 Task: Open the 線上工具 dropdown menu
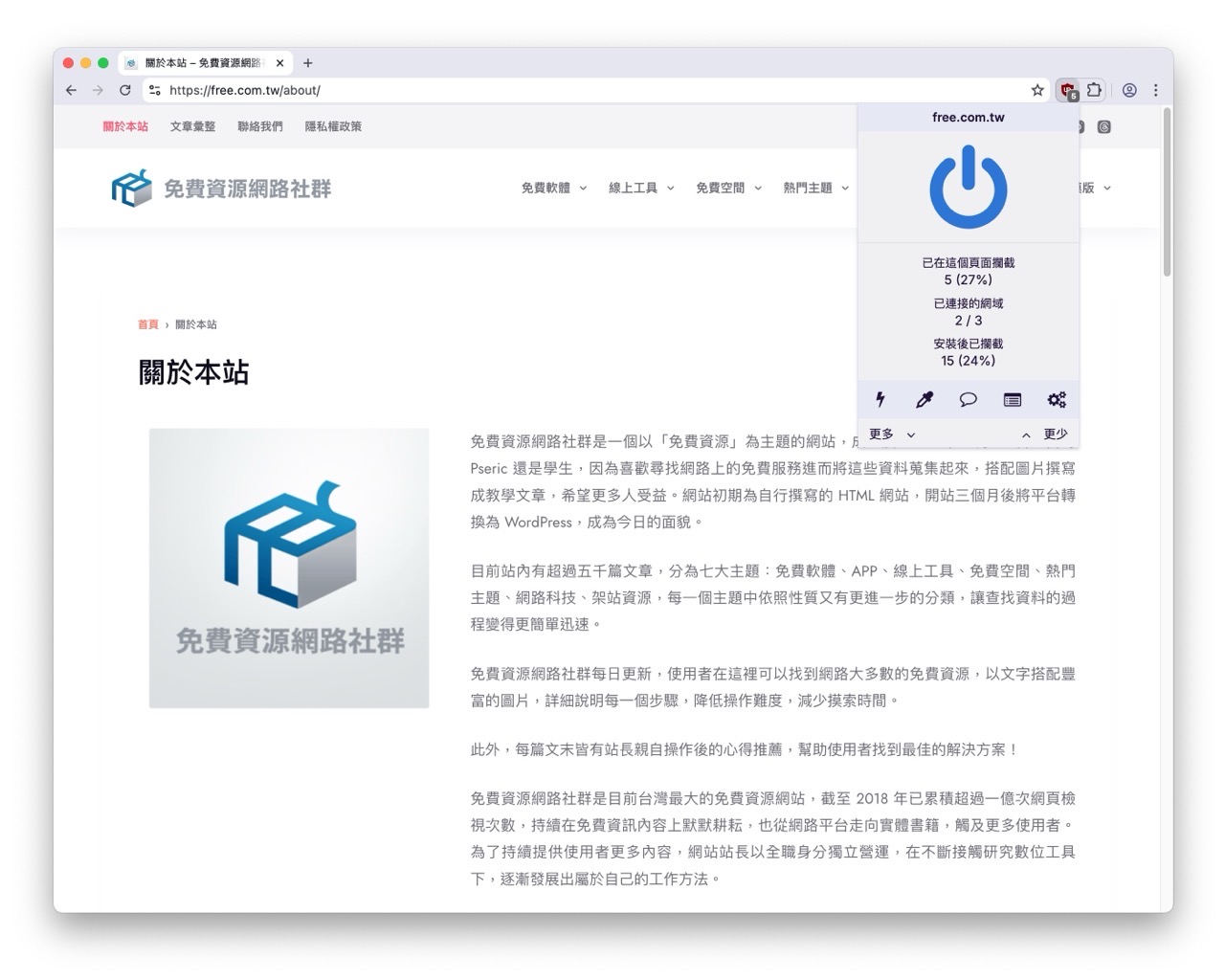point(641,189)
